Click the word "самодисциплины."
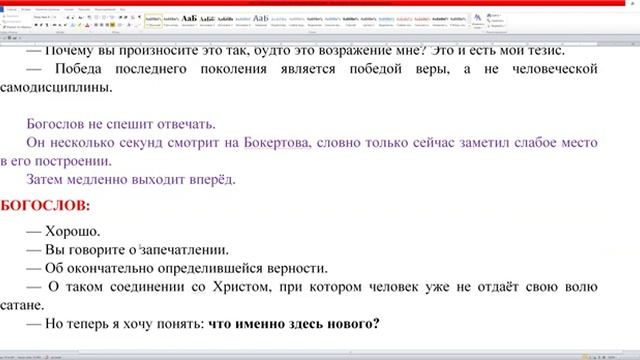This screenshot has width=640, height=360. 56,87
